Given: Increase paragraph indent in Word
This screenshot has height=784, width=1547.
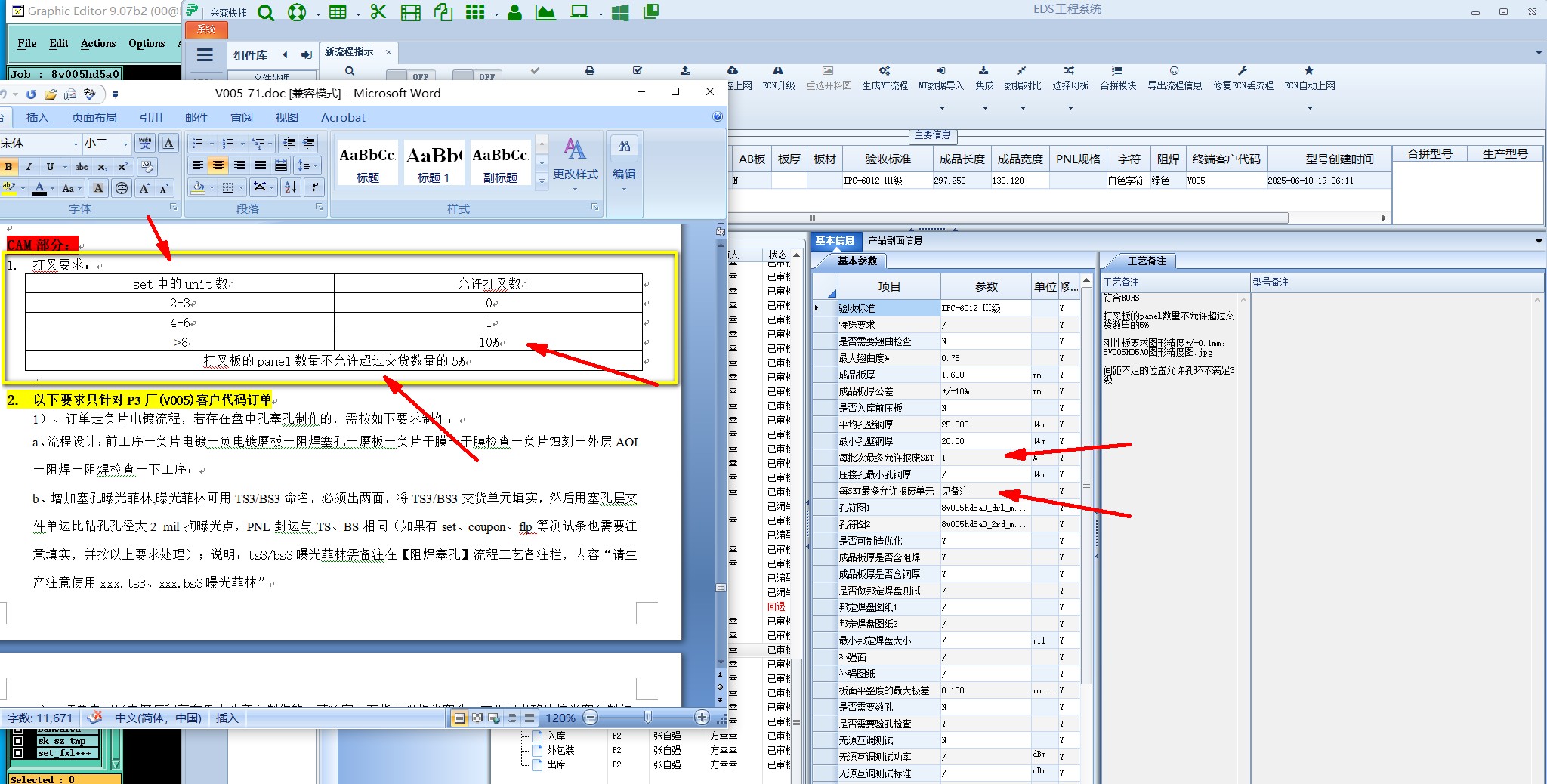Looking at the screenshot, I should [309, 144].
